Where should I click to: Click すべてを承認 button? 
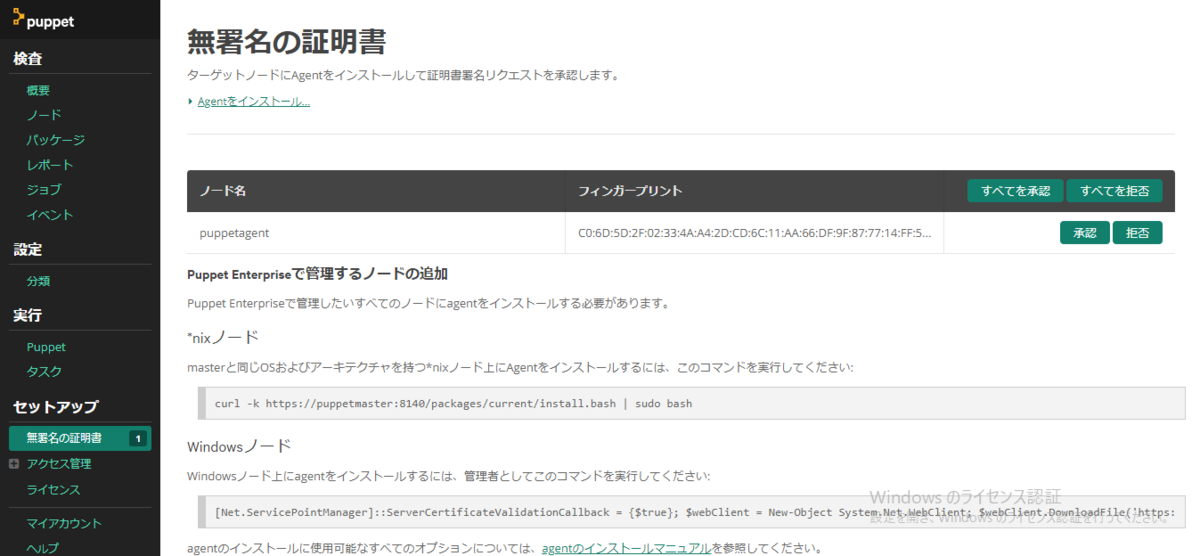click(x=1015, y=190)
